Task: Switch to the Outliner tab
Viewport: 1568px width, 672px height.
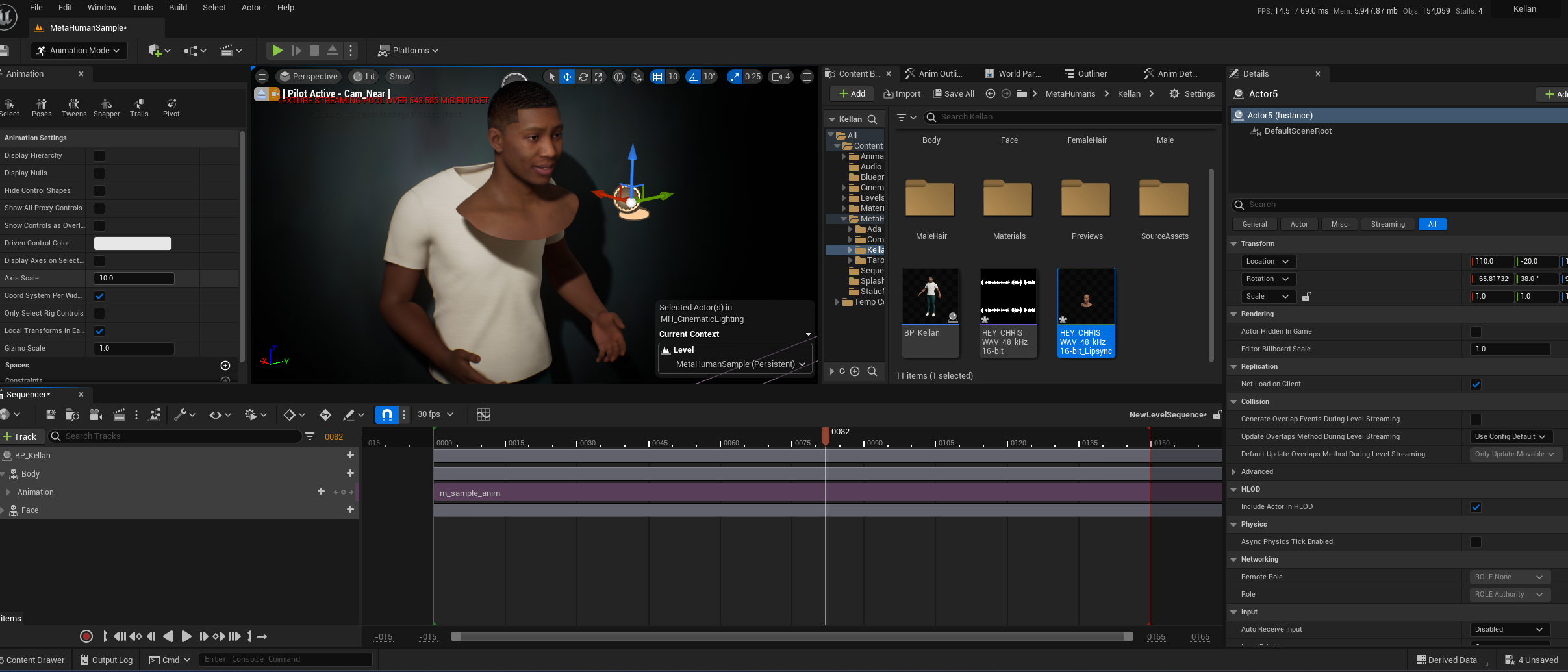Action: [x=1085, y=74]
